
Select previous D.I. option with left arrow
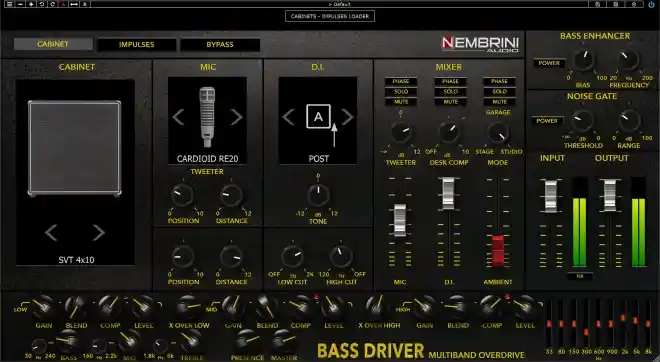coord(288,117)
